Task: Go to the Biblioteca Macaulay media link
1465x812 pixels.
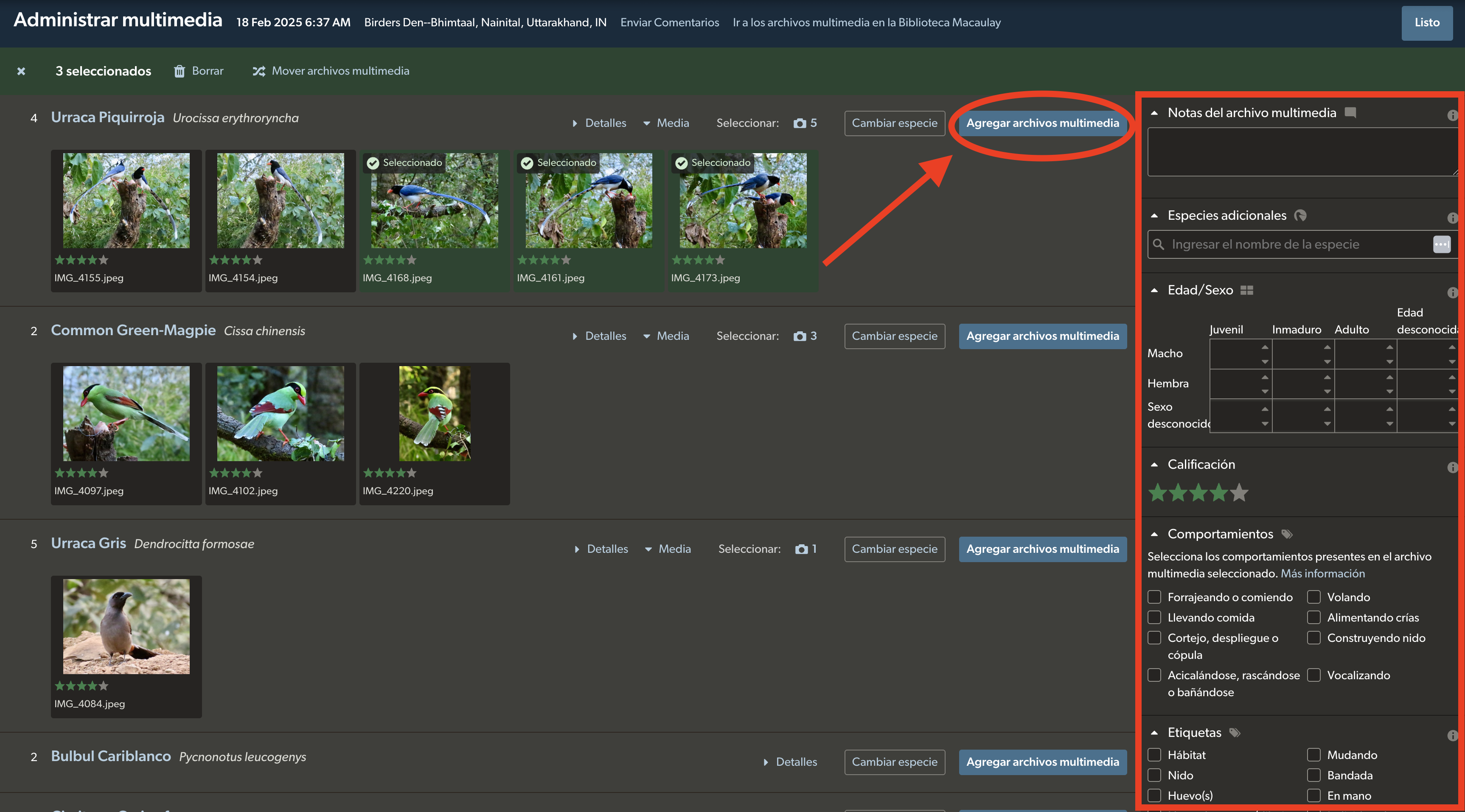Action: click(866, 22)
